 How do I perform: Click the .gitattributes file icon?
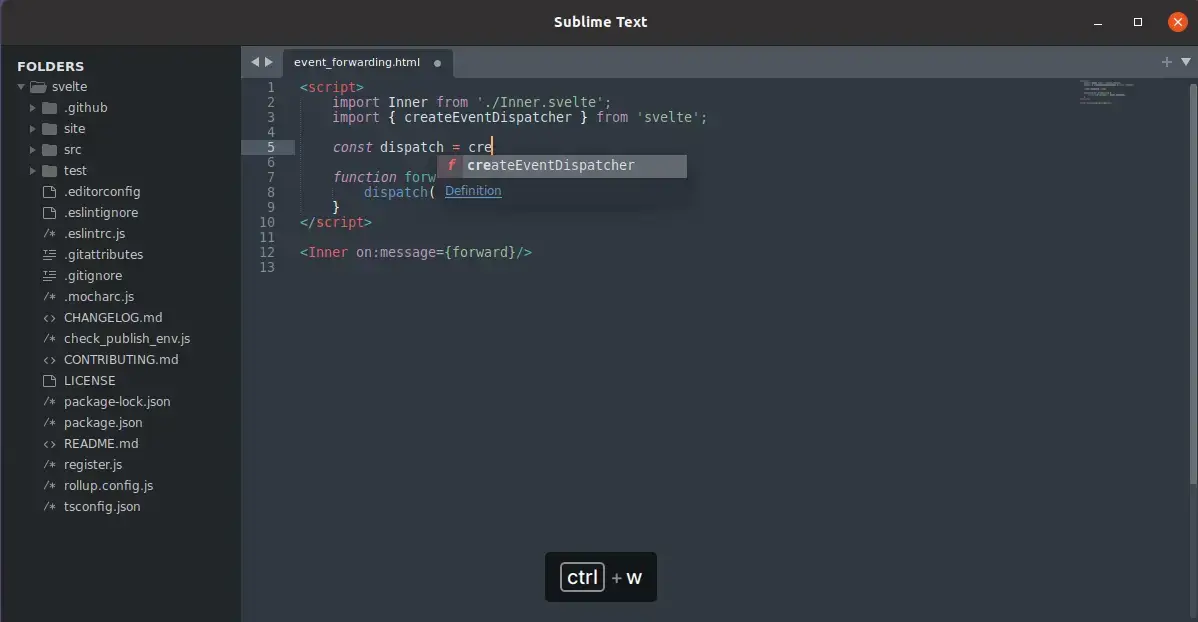50,254
